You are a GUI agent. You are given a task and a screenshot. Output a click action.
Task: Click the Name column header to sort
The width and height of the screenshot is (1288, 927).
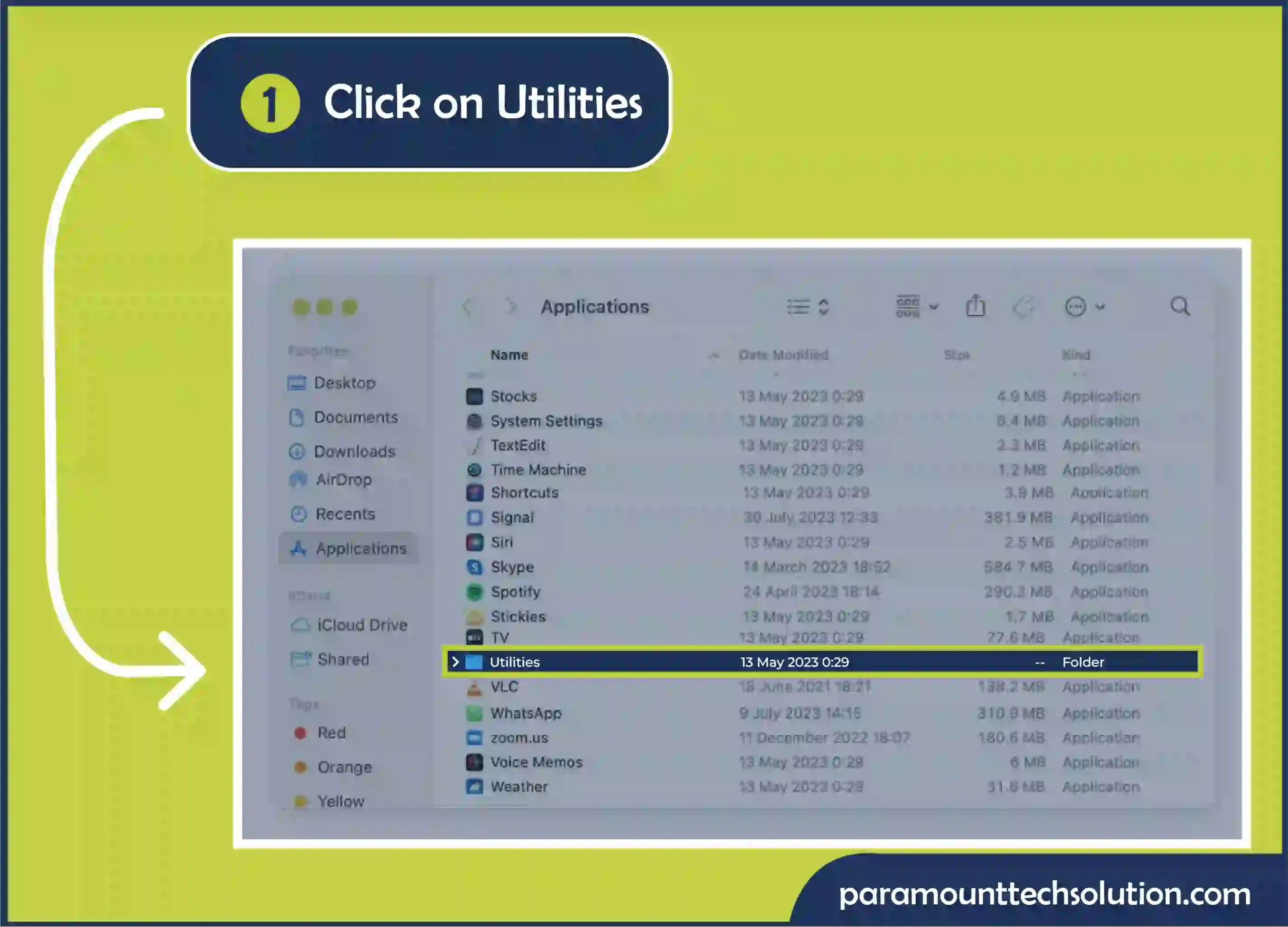pyautogui.click(x=511, y=354)
